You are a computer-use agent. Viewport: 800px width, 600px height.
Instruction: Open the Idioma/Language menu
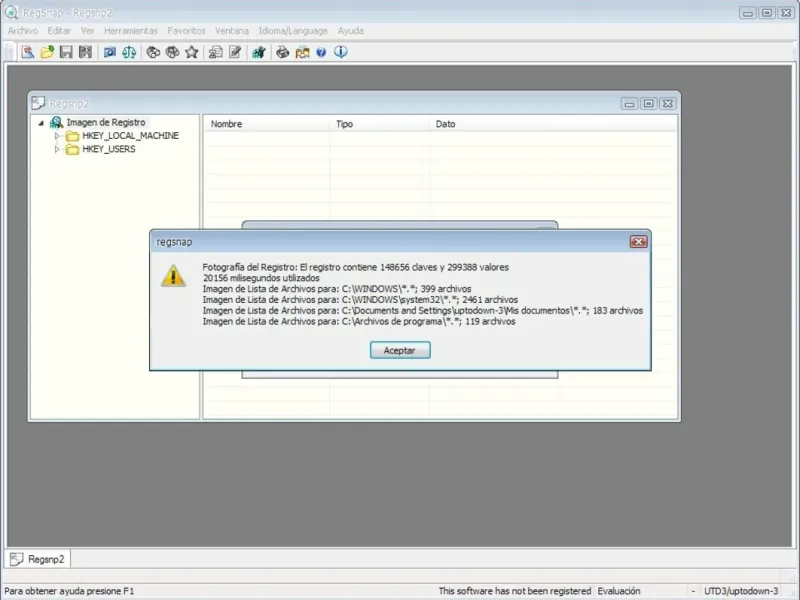293,31
